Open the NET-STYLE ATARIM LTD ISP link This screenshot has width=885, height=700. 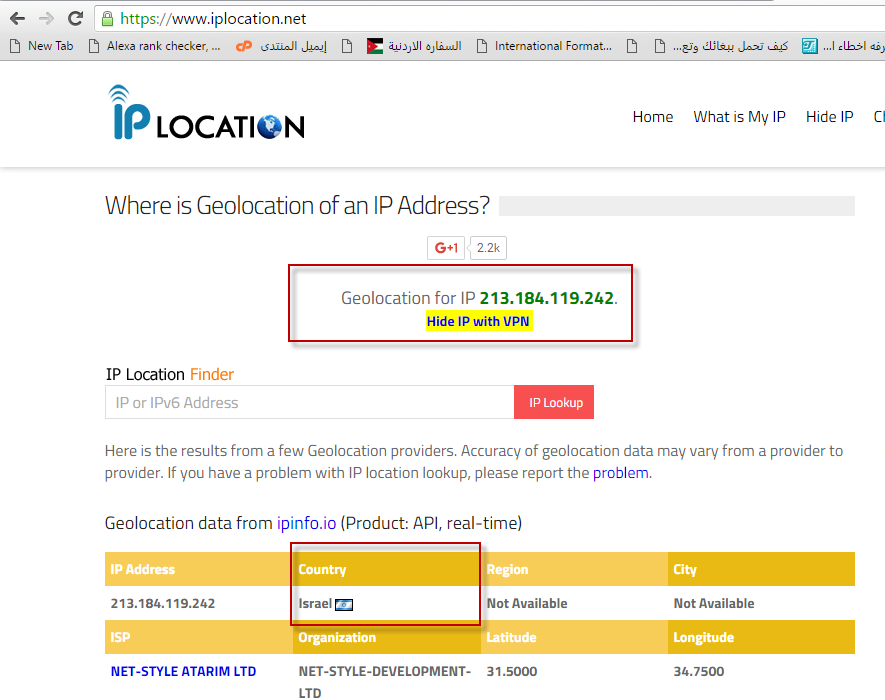[183, 671]
